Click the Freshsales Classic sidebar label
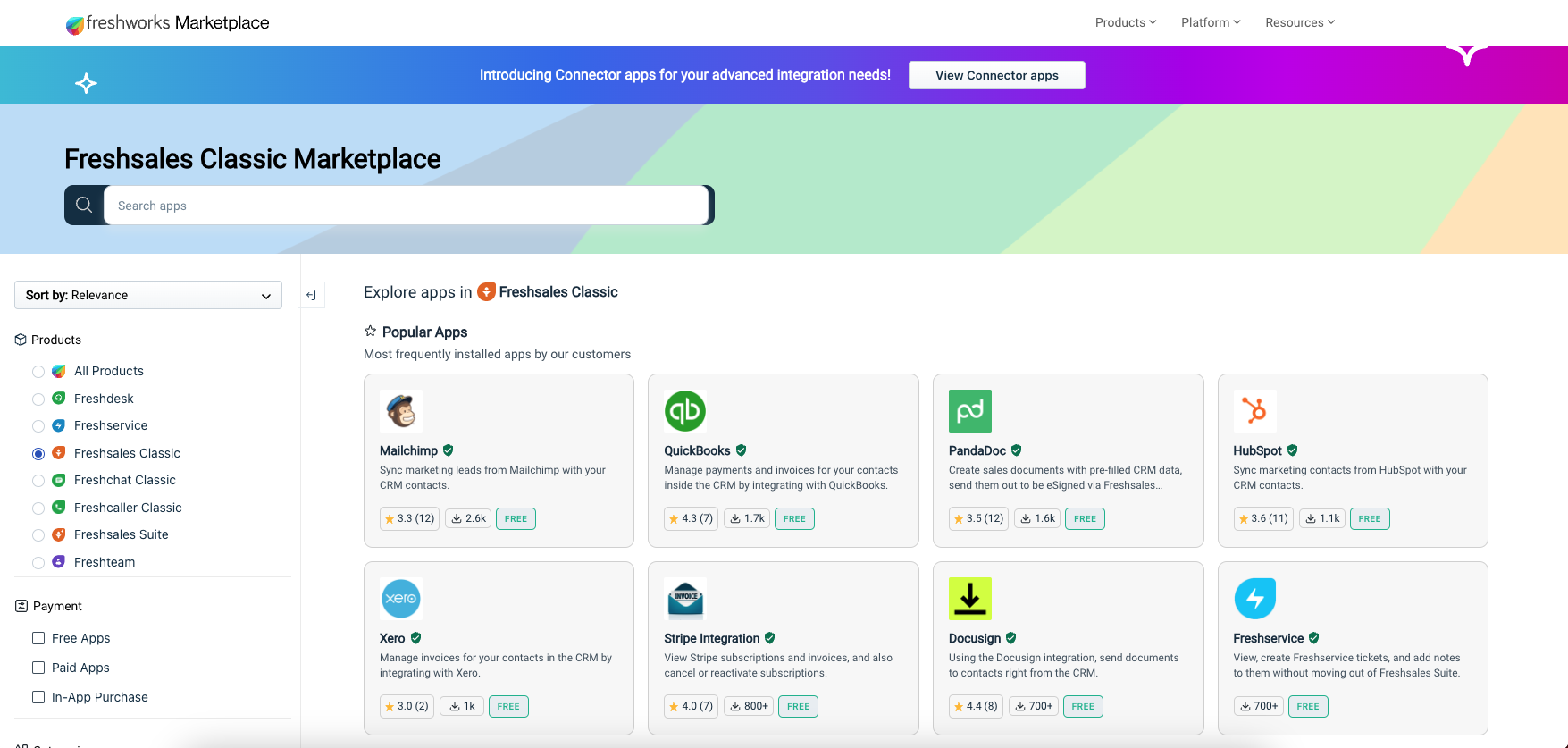The height and width of the screenshot is (748, 1568). tap(127, 453)
